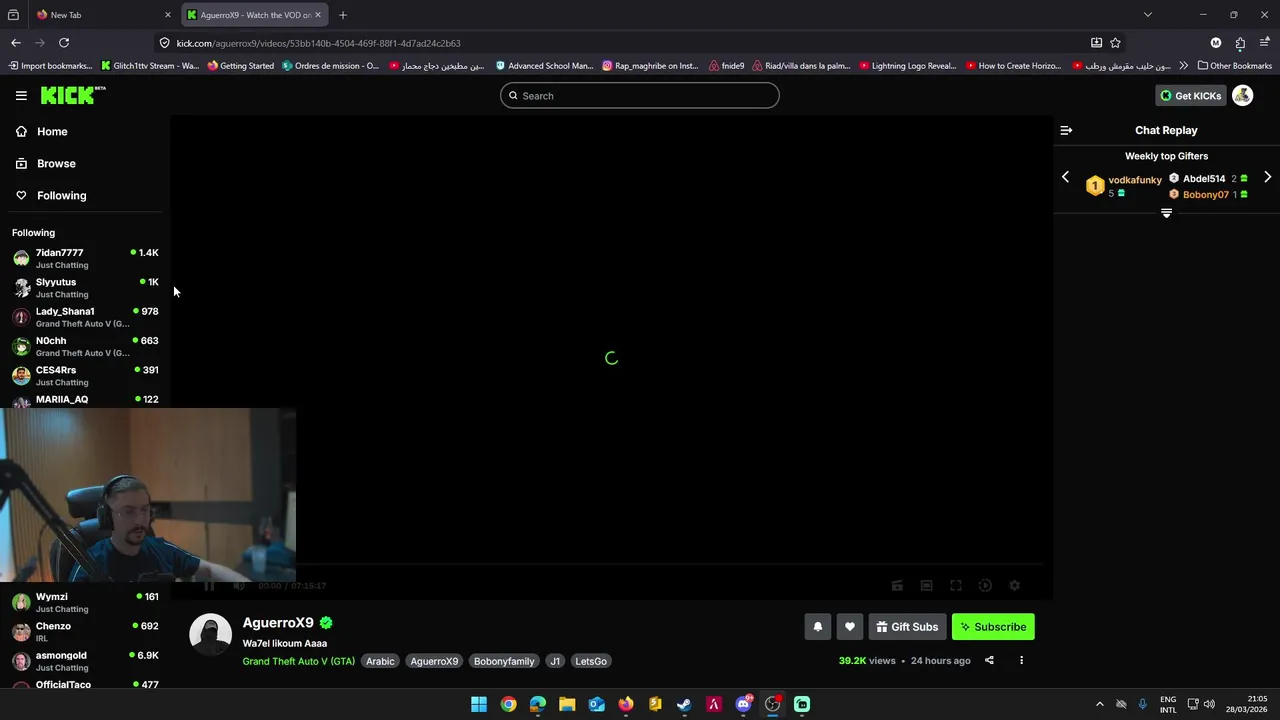
Task: Click the Gift Subs button
Action: [907, 627]
